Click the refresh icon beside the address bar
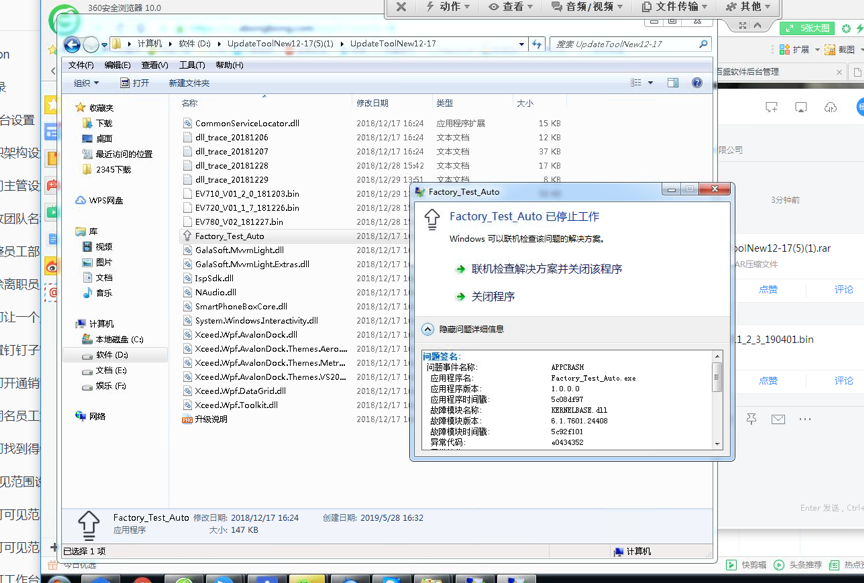This screenshot has width=864, height=583. [x=537, y=45]
